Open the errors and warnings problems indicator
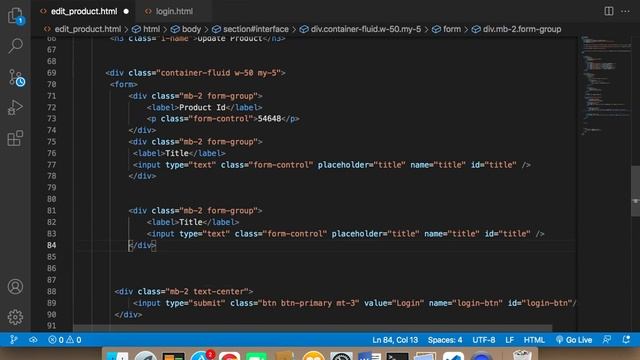Image resolution: width=640 pixels, height=360 pixels. click(x=64, y=340)
